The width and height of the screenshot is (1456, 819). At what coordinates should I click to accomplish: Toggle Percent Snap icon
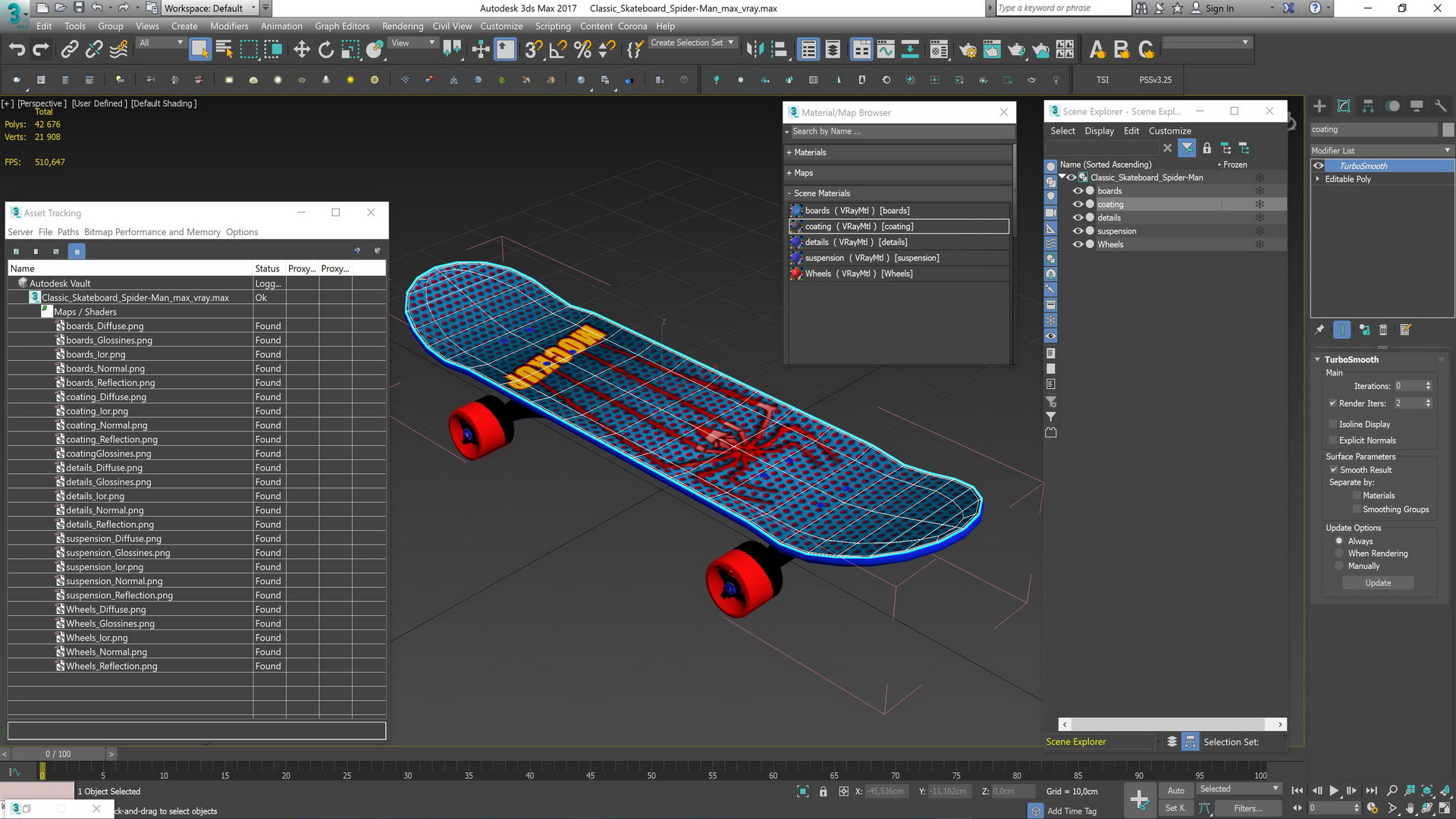tap(582, 50)
